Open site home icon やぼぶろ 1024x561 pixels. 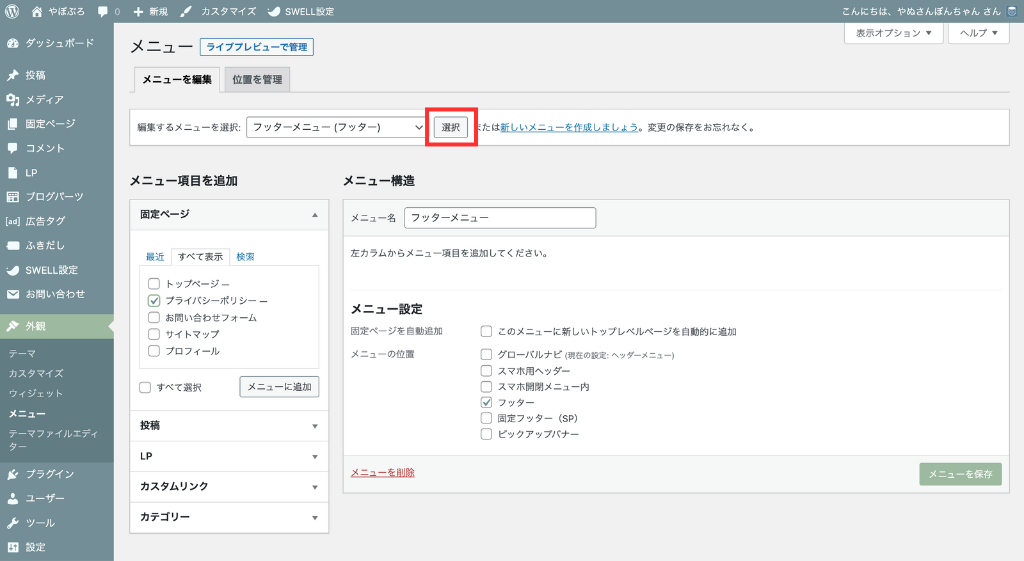[x=37, y=11]
